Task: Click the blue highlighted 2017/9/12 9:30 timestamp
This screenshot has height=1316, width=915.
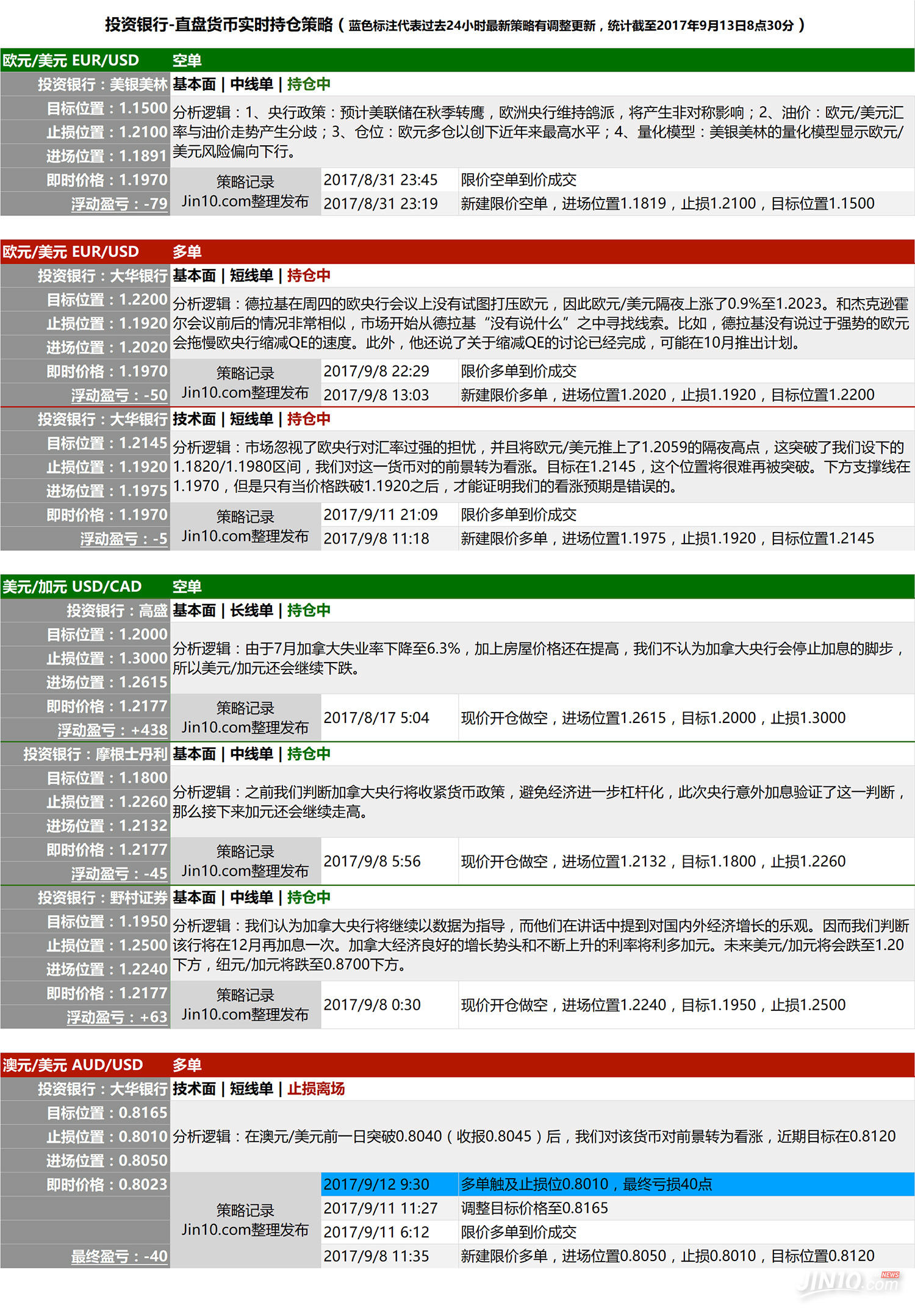Action: tap(376, 1184)
